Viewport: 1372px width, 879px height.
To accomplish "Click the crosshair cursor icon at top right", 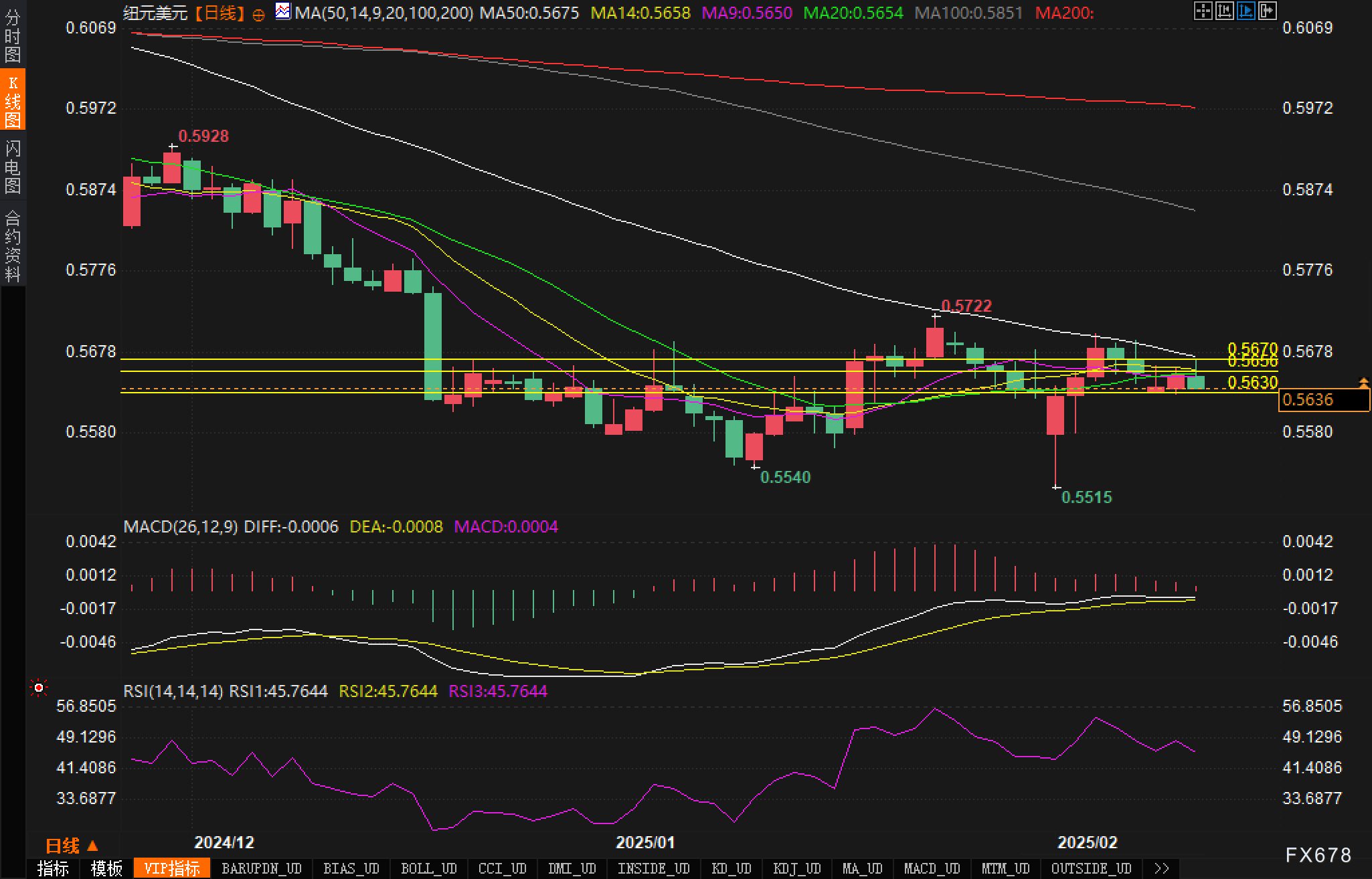I will 1203,11.
